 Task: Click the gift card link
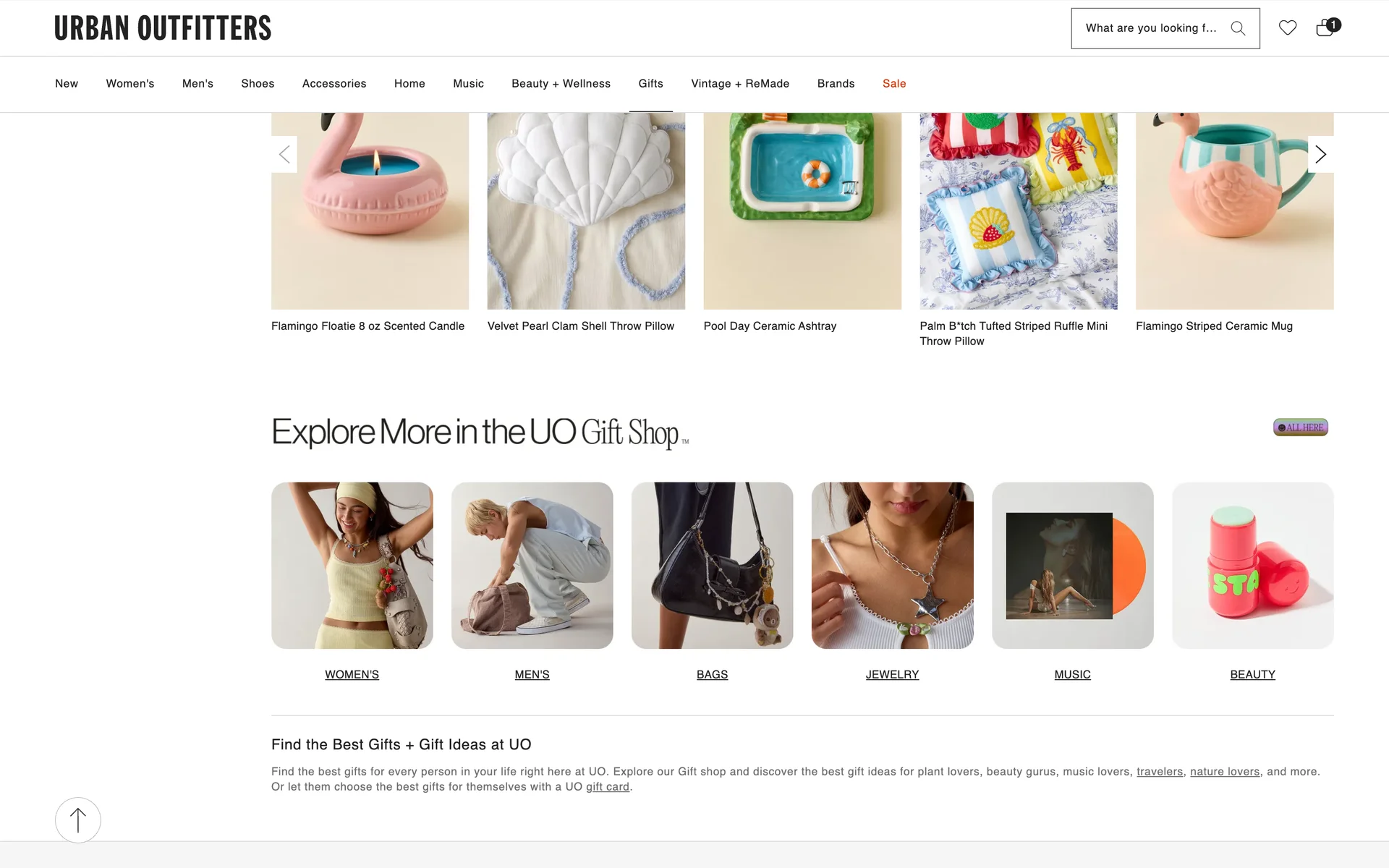pos(608,787)
